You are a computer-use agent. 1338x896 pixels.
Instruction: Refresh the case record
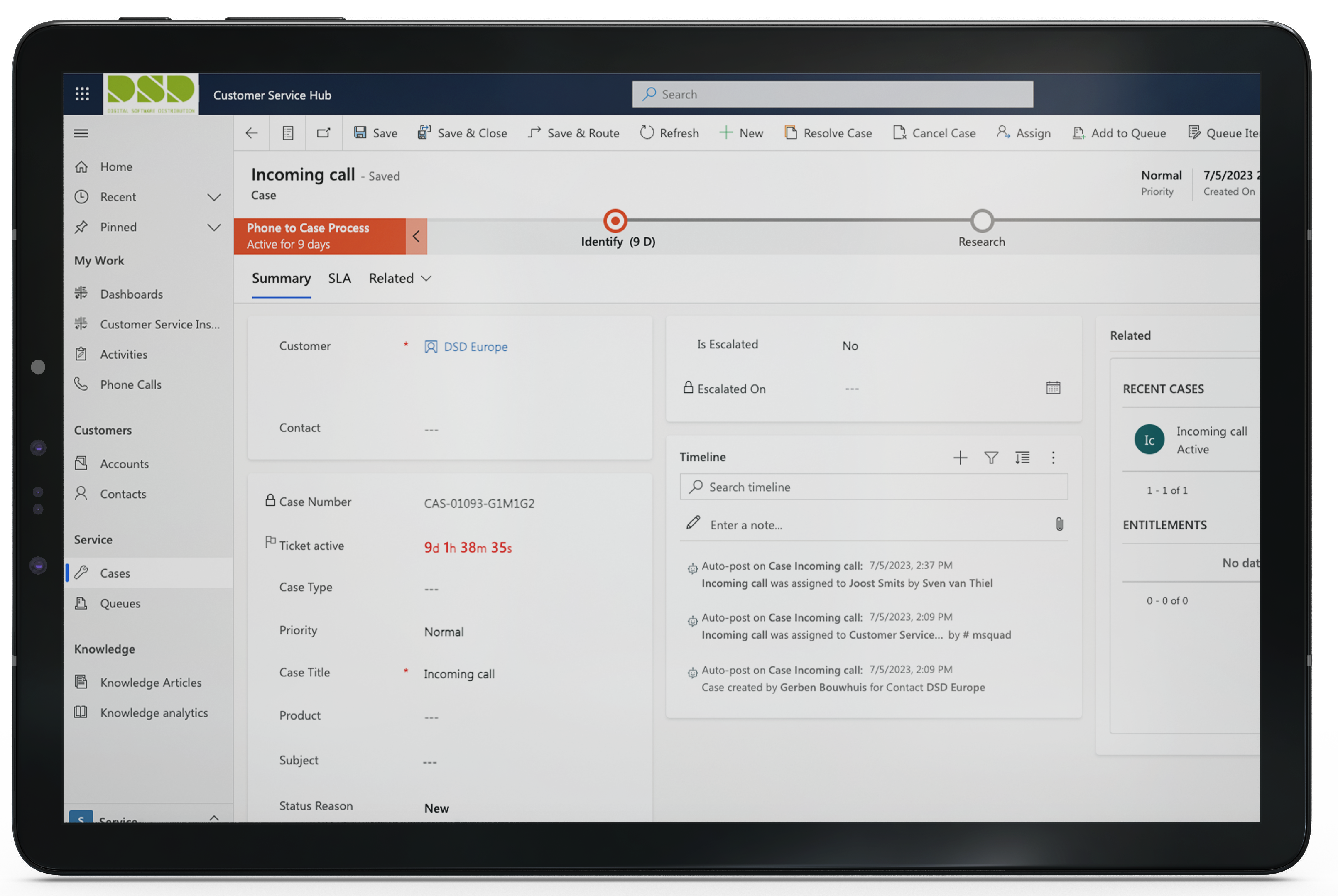point(669,133)
